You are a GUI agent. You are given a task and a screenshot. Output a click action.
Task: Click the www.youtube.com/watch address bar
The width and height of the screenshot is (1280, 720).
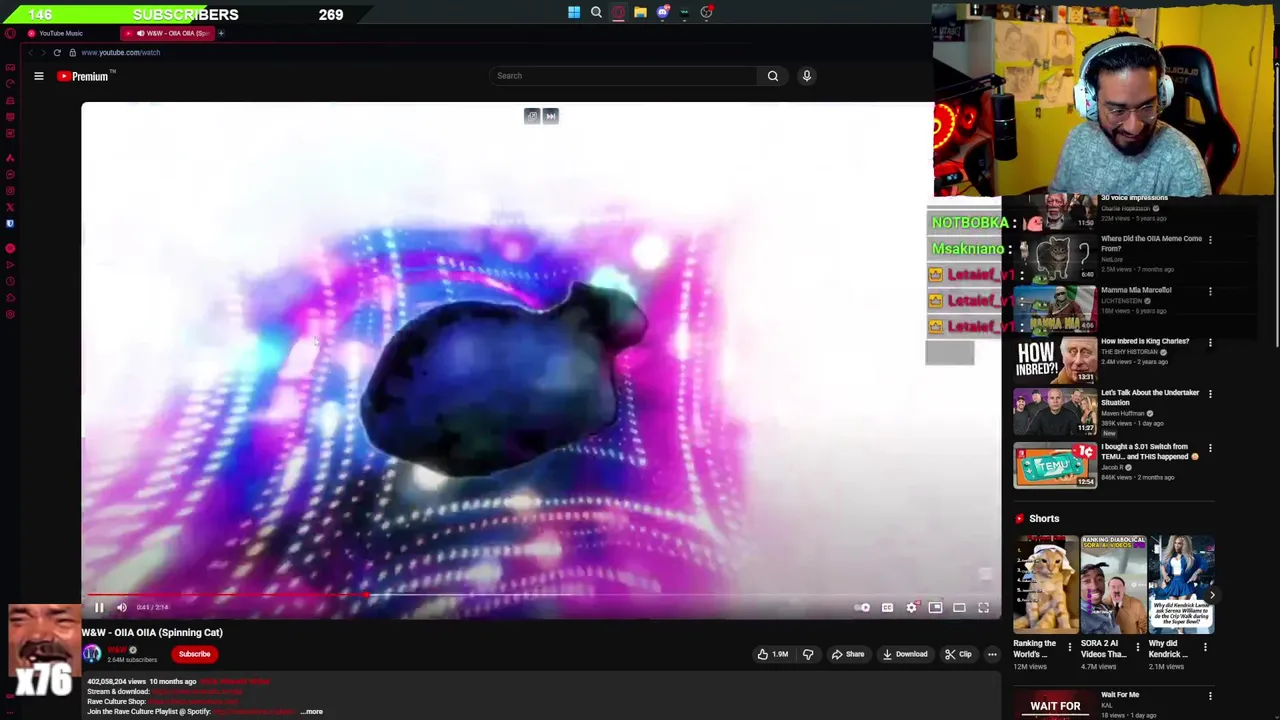pyautogui.click(x=120, y=52)
